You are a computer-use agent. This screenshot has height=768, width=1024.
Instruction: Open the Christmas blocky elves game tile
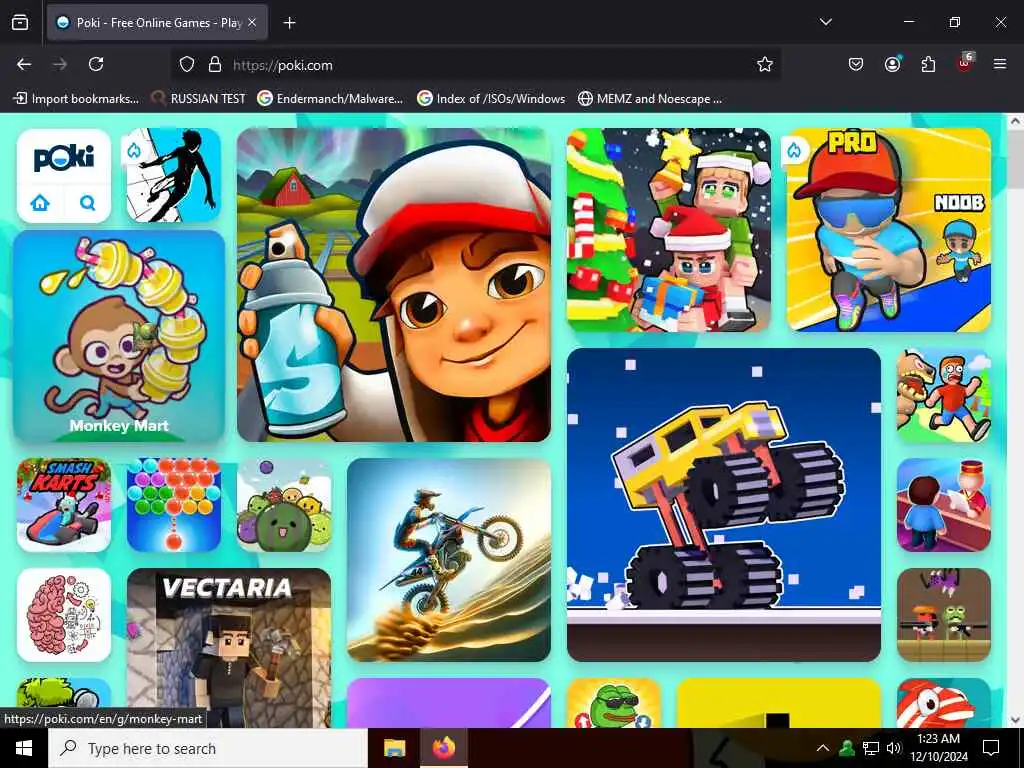pos(669,230)
